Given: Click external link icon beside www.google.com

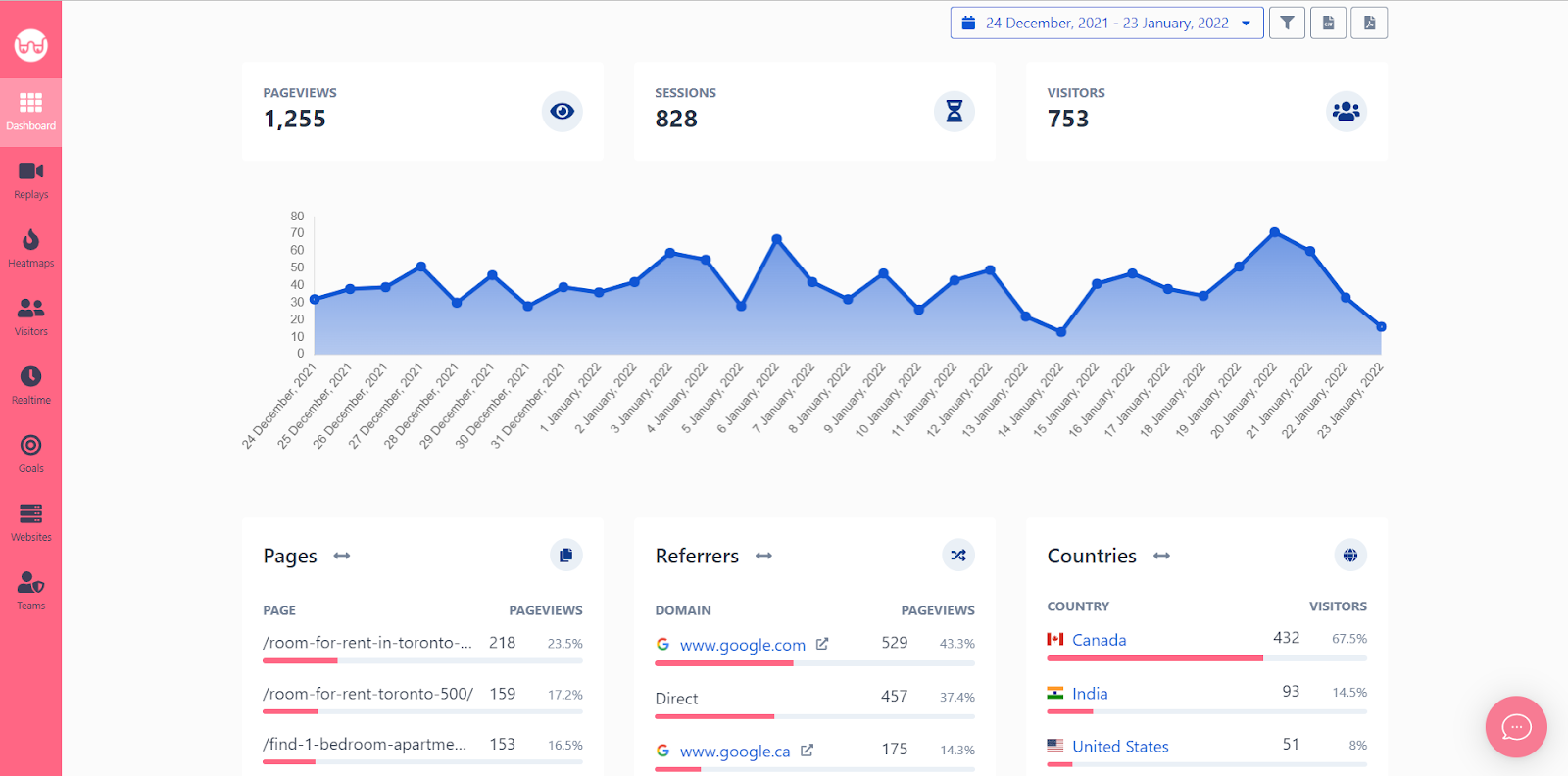Looking at the screenshot, I should pyautogui.click(x=822, y=644).
